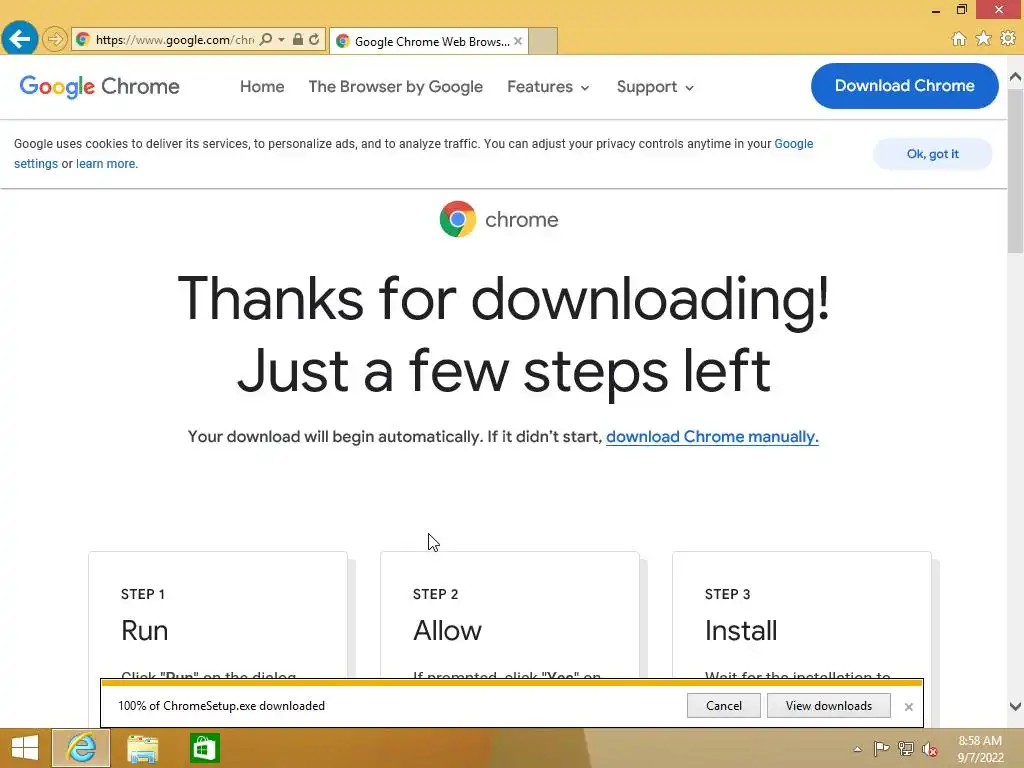The image size is (1024, 768).
Task: Click the security lock icon
Action: 298,39
